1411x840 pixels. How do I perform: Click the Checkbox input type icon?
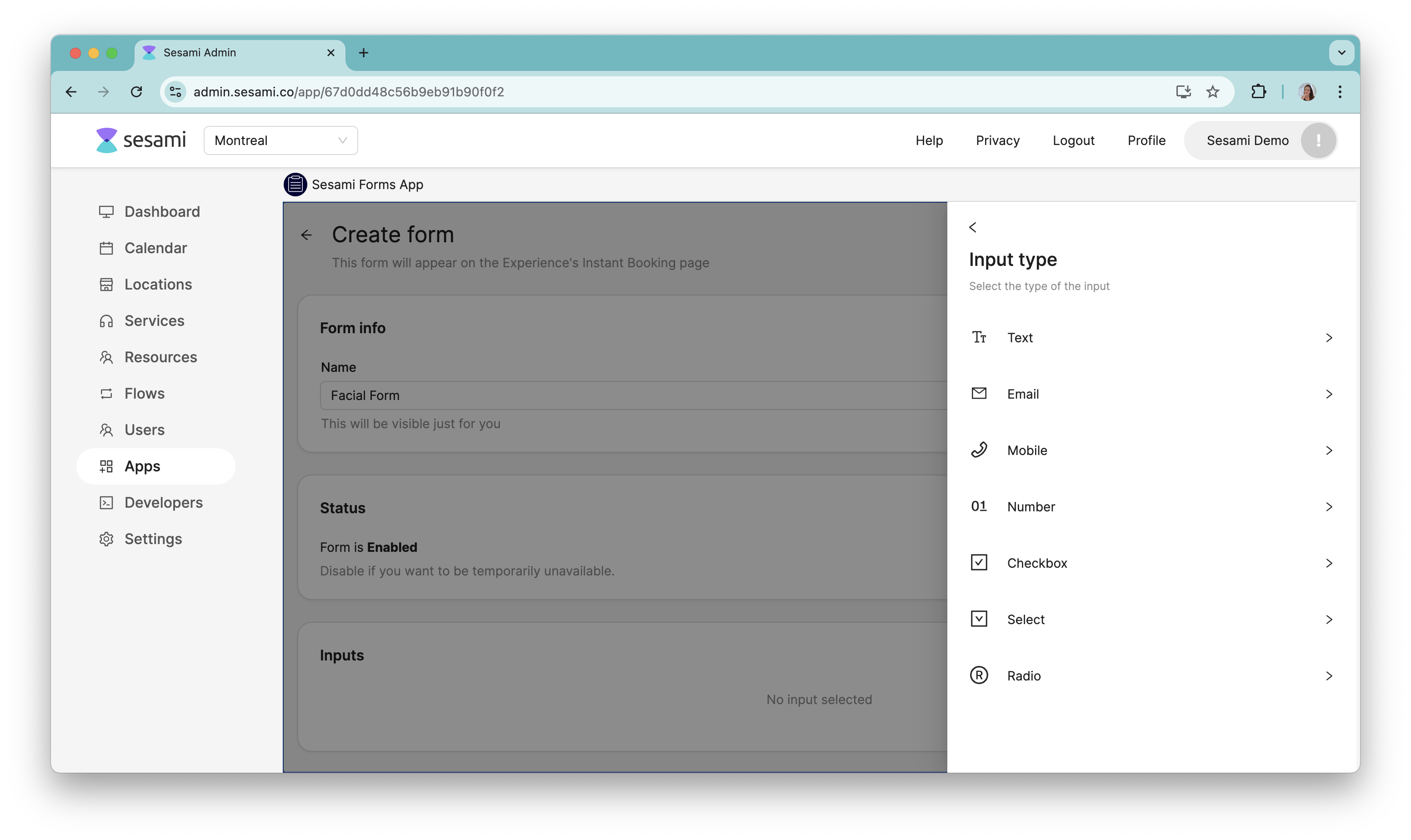979,563
